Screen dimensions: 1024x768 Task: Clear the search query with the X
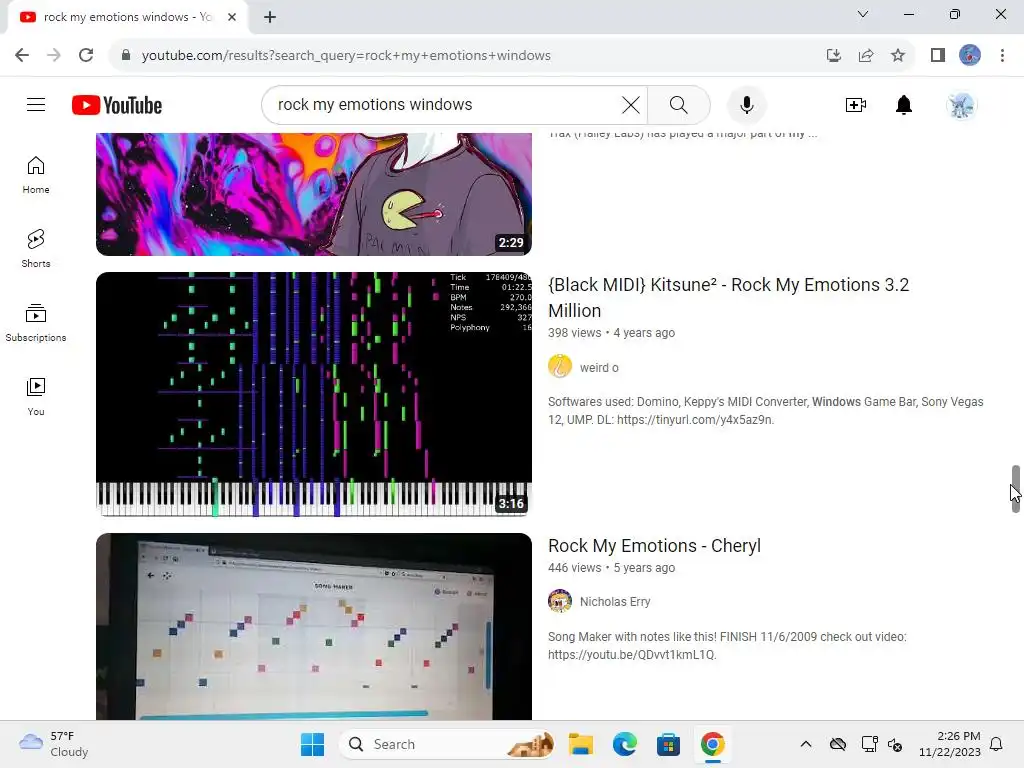click(631, 104)
